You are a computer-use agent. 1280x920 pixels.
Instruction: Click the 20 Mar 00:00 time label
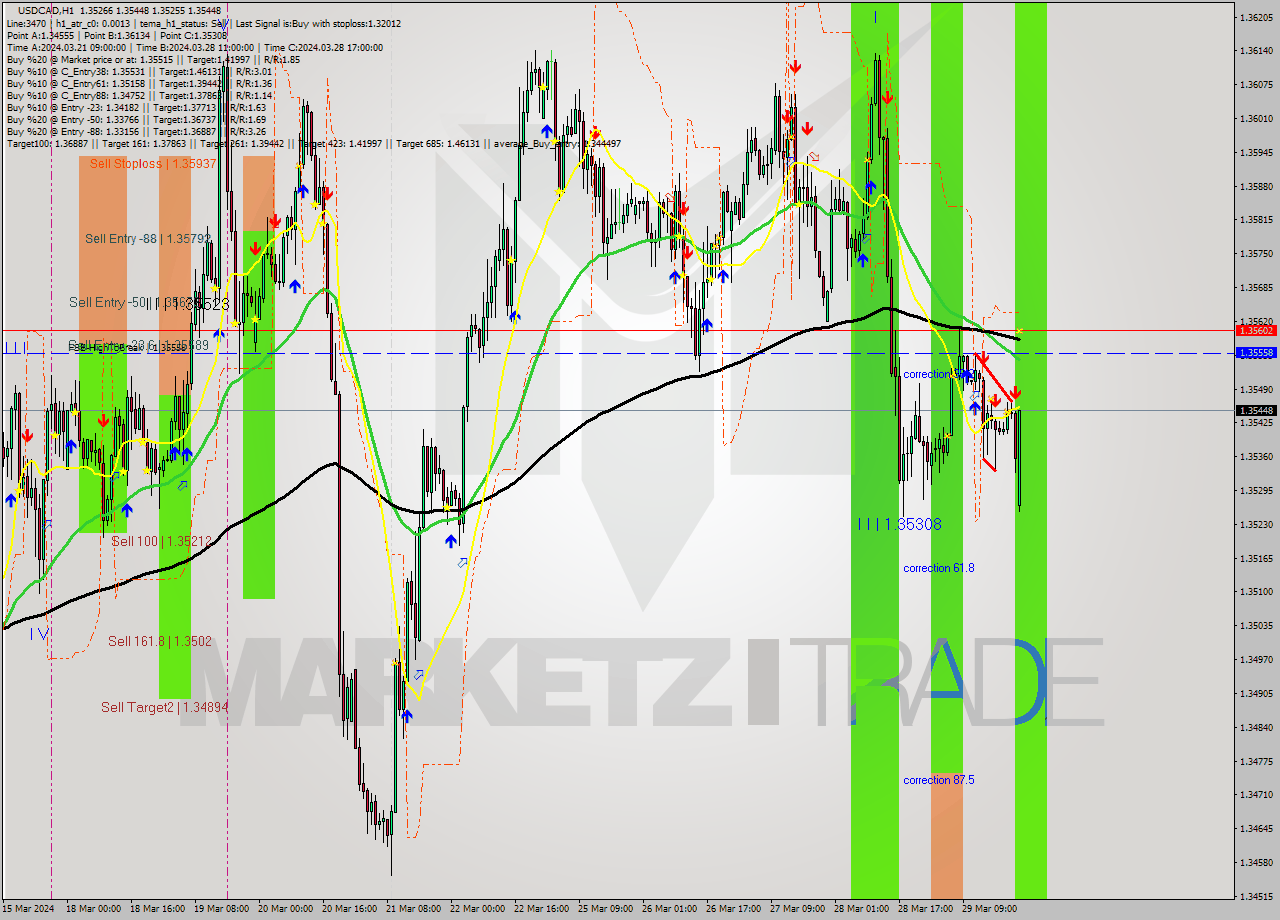tap(286, 909)
